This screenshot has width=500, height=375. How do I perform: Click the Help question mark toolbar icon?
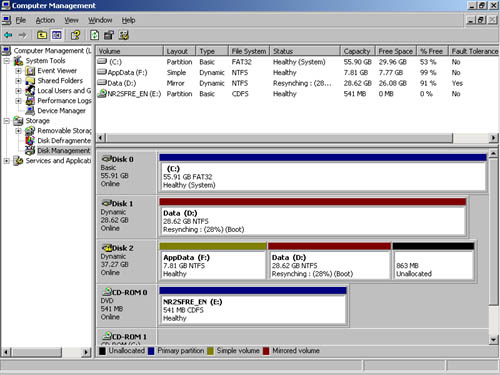pos(76,35)
